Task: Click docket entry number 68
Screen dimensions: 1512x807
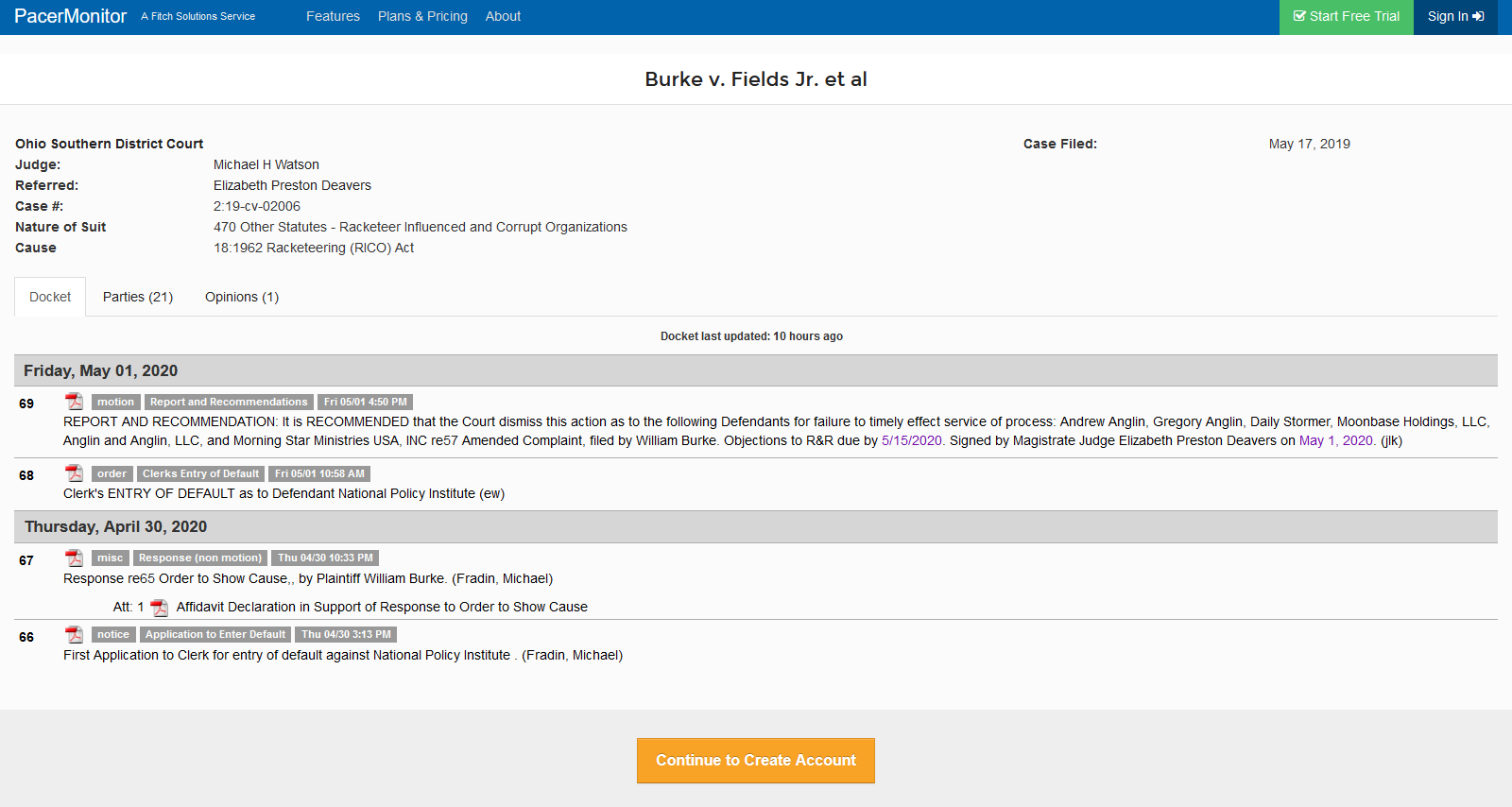Action: [26, 475]
